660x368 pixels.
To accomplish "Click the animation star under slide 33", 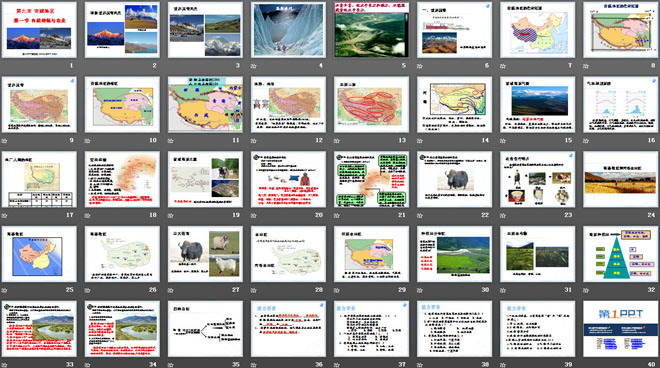I will tap(5, 365).
